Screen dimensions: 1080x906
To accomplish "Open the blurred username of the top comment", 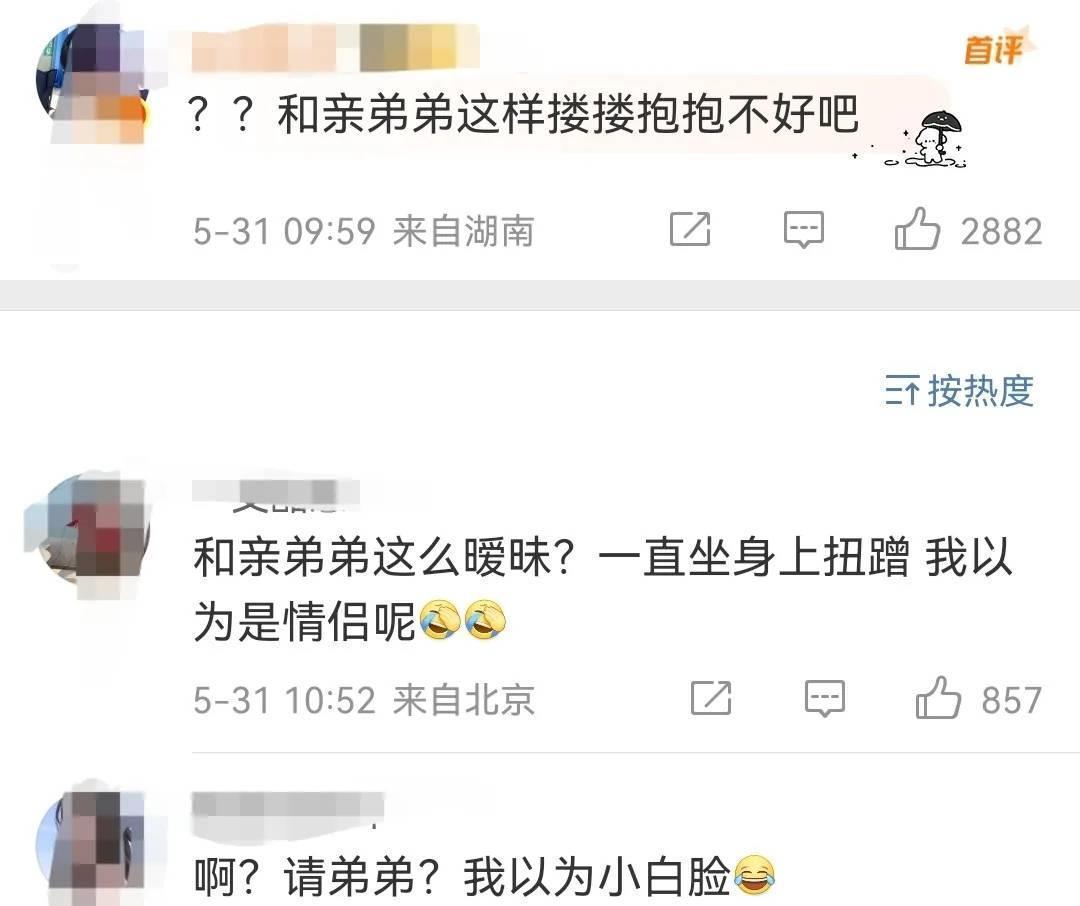I will click(335, 48).
